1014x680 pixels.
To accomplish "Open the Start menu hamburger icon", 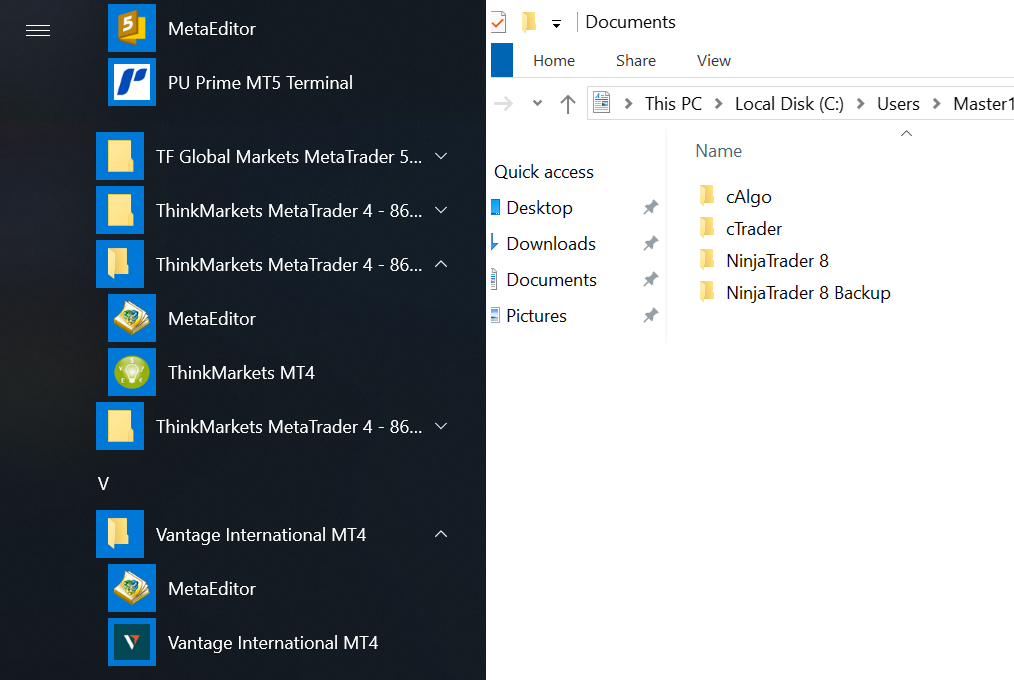I will [x=38, y=30].
